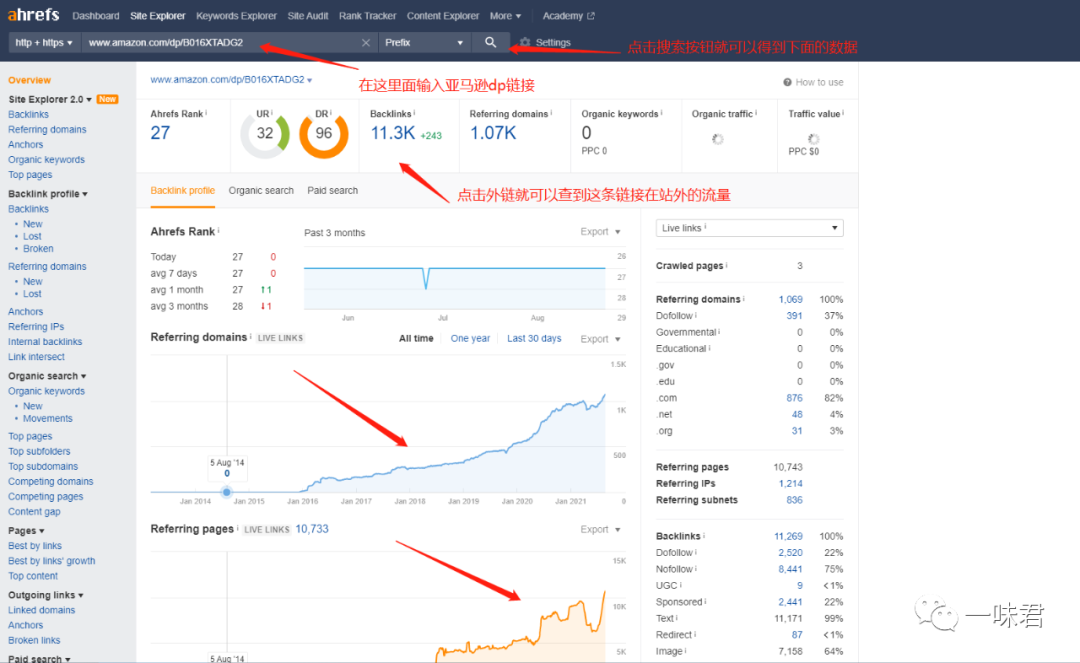The image size is (1080, 663).
Task: Click Referring IPs value 1,214
Action: (791, 484)
